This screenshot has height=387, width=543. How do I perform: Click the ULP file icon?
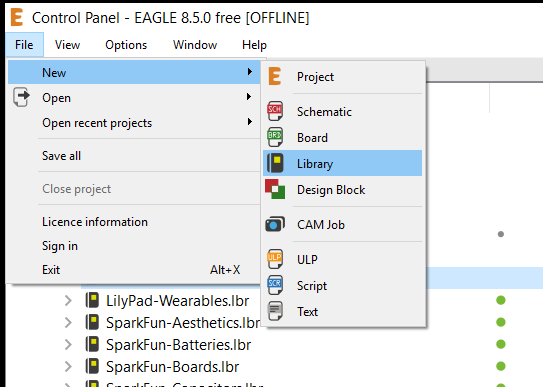pos(275,259)
